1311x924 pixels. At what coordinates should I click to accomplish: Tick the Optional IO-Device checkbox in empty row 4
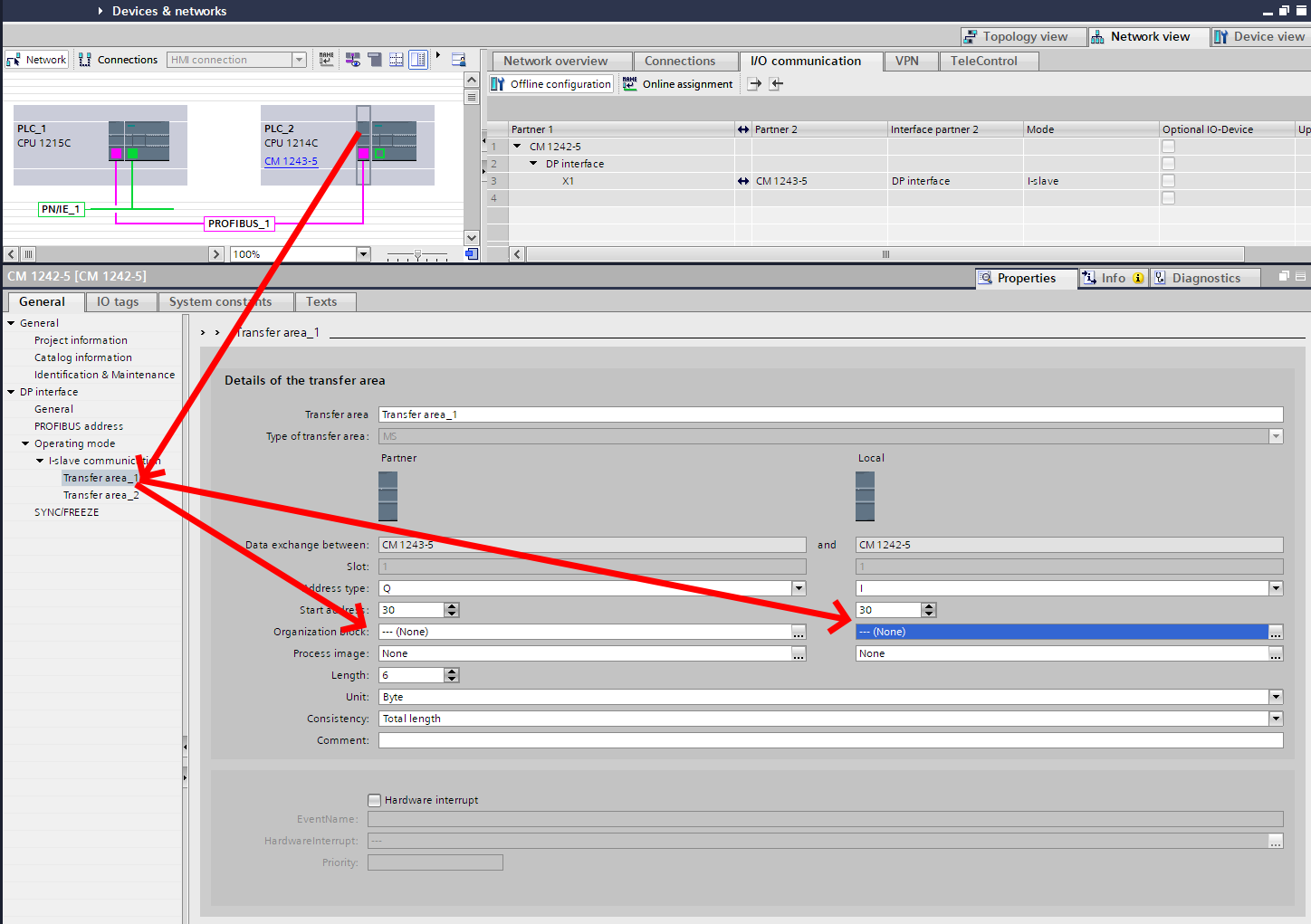[x=1168, y=198]
